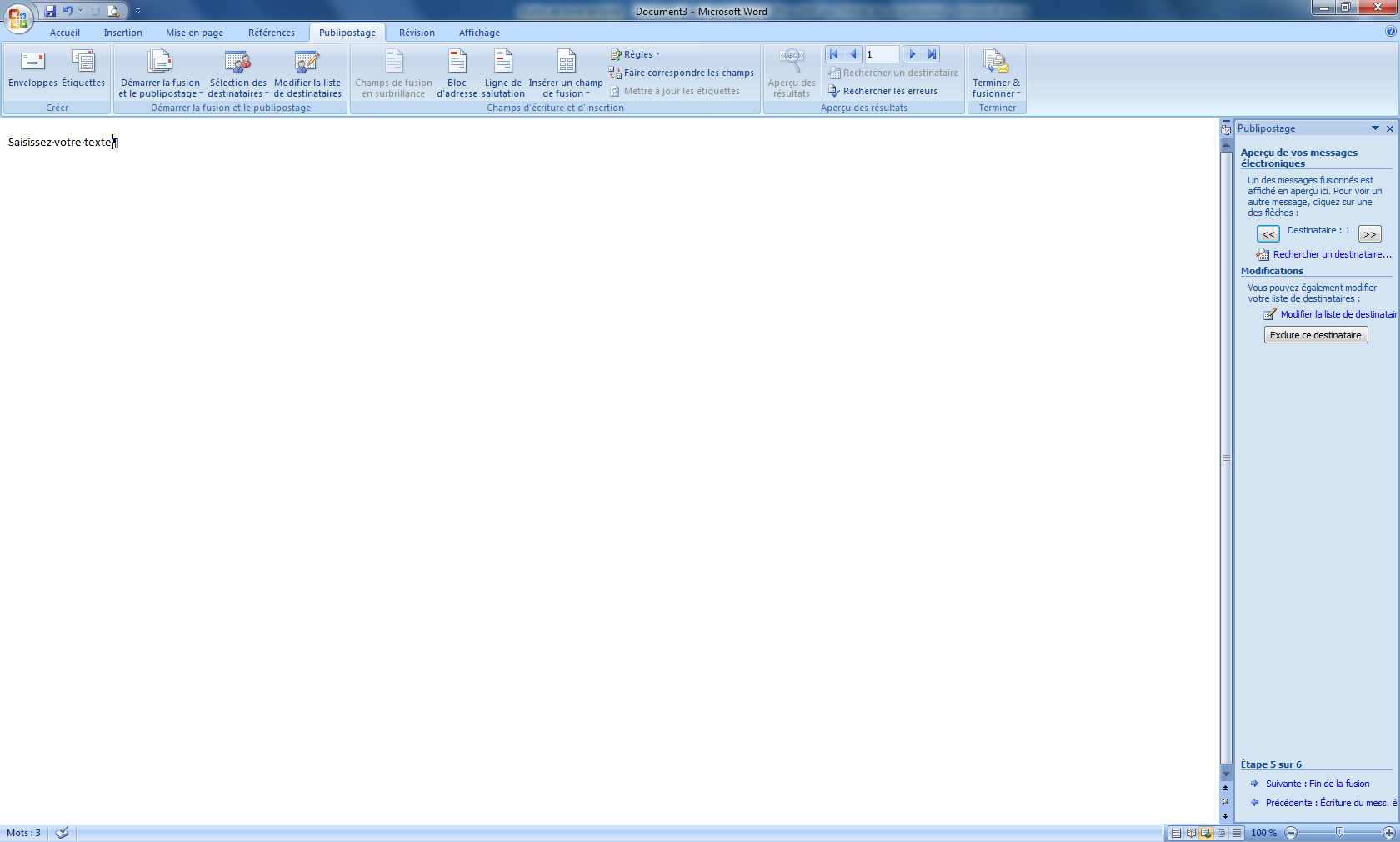
Task: Click the Étiquettes icon
Action: pos(83,68)
